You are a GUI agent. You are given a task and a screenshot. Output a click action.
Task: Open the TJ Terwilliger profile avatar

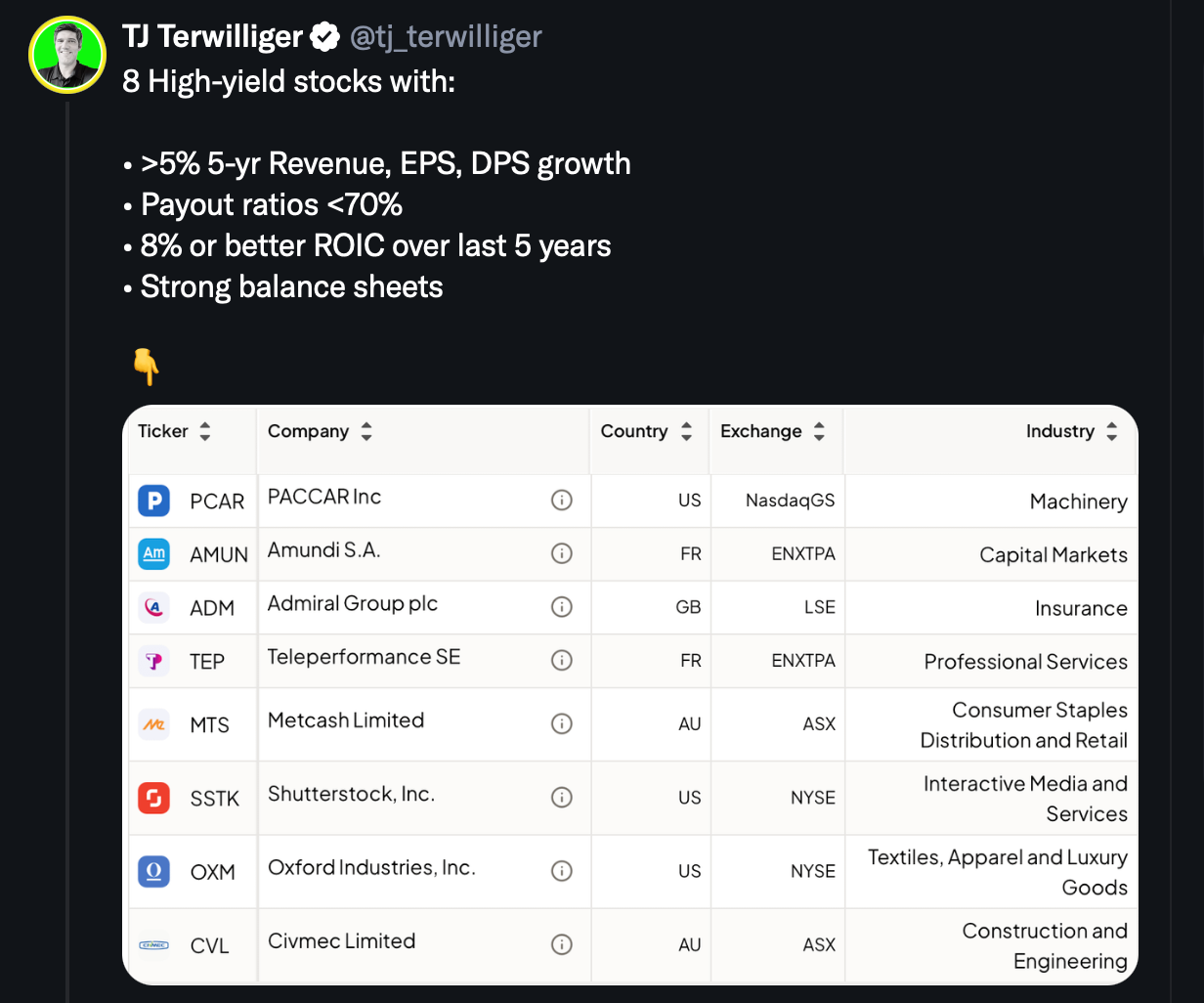click(67, 55)
